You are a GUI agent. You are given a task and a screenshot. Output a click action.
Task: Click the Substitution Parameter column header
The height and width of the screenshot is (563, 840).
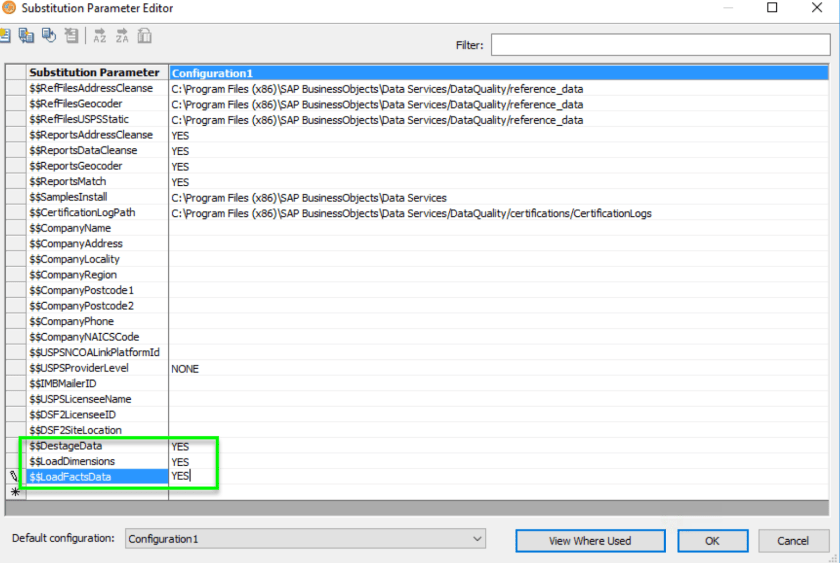(x=95, y=73)
